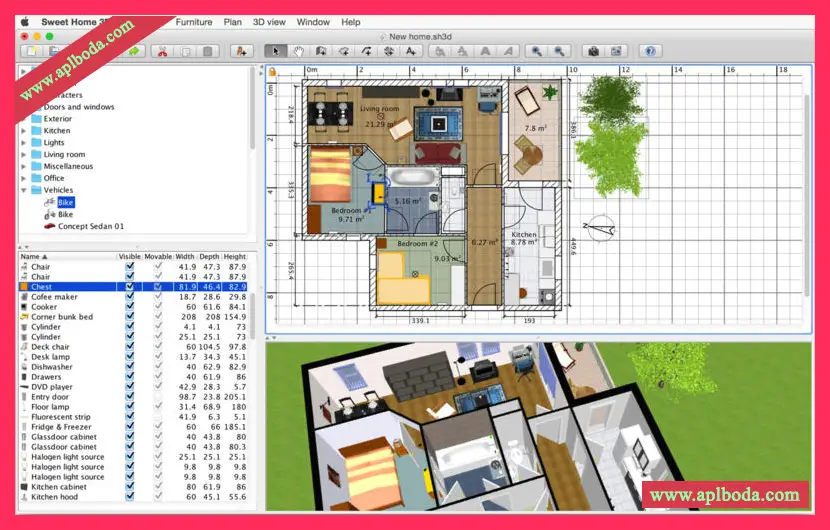Image resolution: width=830 pixels, height=530 pixels.
Task: Open the Furniture menu
Action: [193, 21]
